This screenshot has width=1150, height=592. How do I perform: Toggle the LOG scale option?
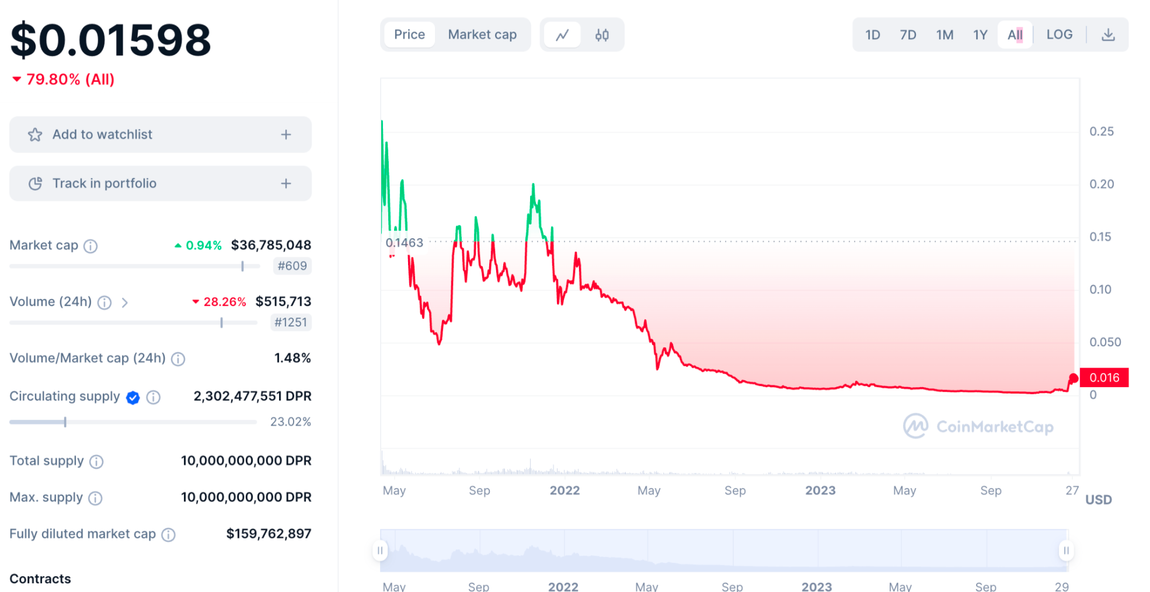tap(1059, 34)
